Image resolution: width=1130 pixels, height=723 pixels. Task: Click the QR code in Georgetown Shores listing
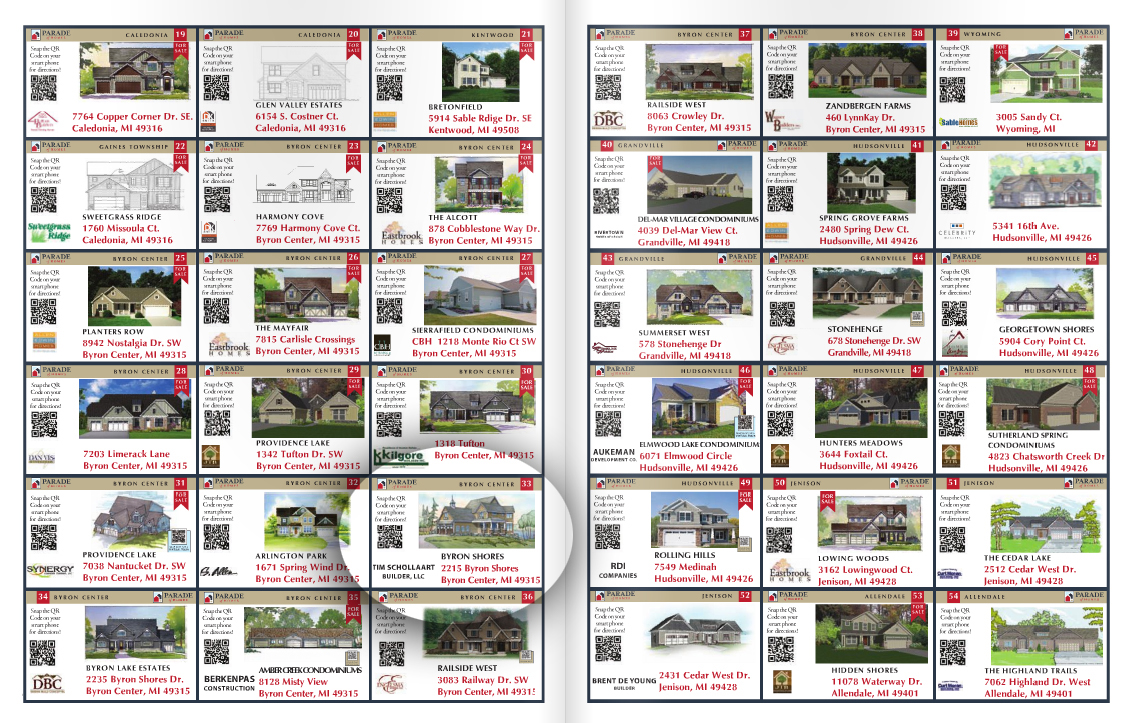[954, 314]
